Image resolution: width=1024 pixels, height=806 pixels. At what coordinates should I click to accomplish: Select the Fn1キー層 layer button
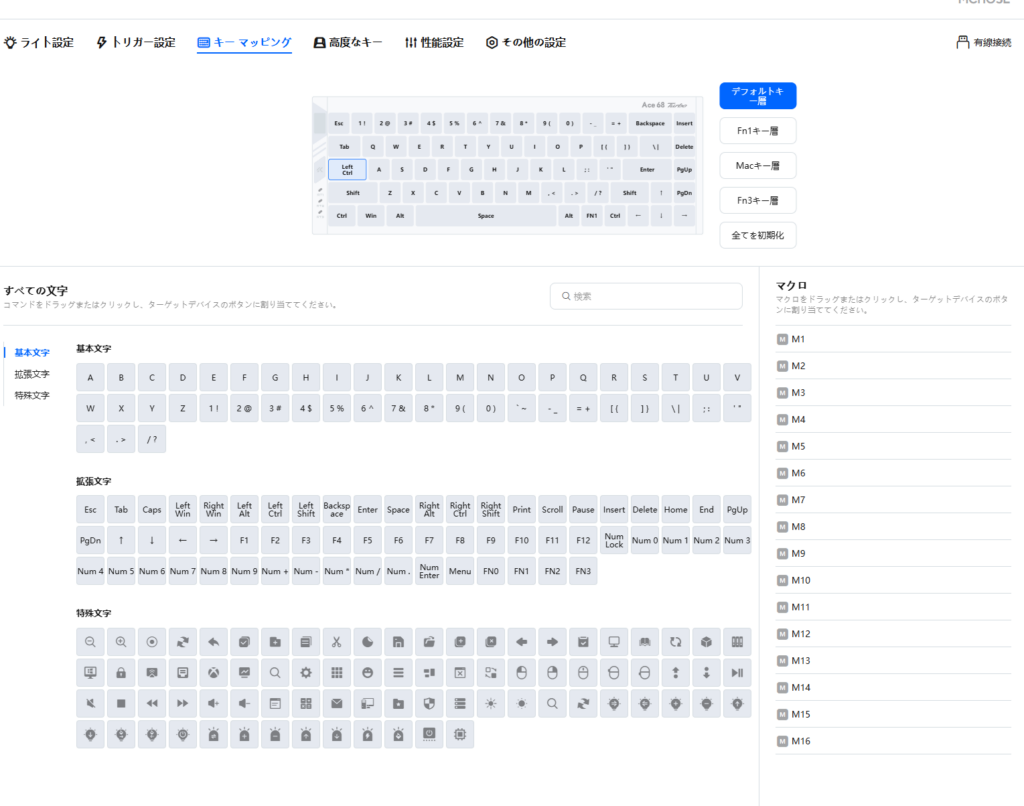[757, 130]
